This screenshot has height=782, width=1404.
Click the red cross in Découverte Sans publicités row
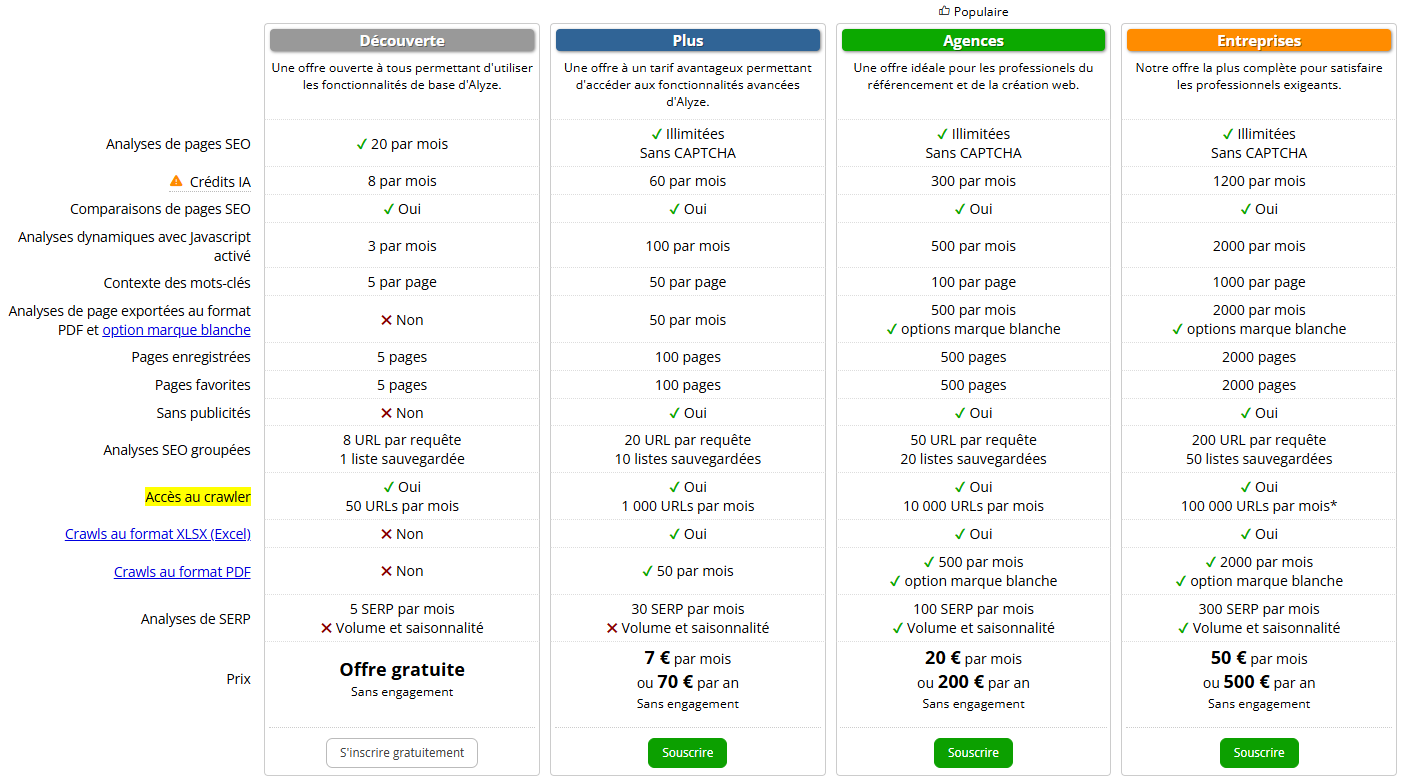[386, 413]
